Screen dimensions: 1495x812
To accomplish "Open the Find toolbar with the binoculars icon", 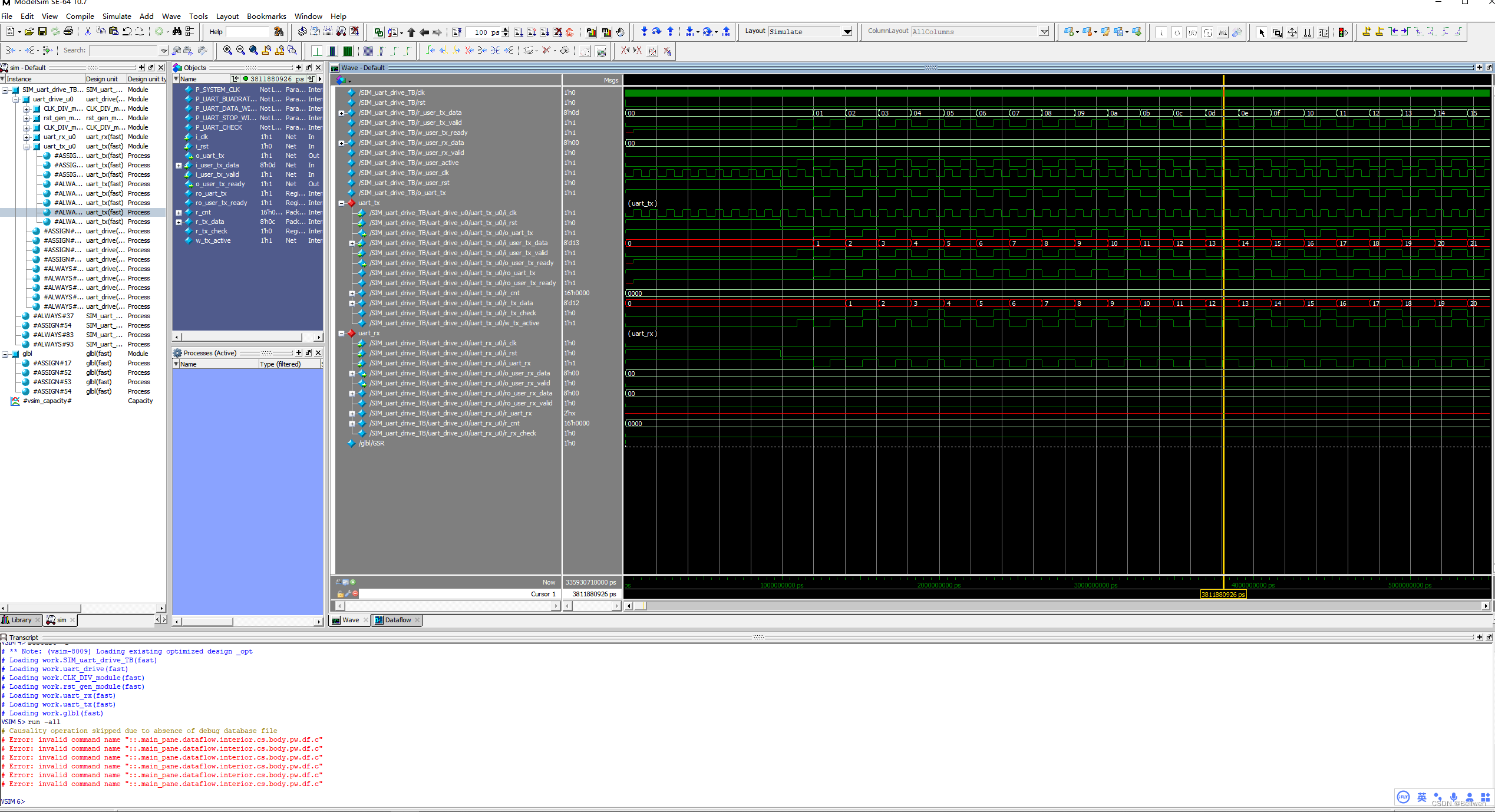I will pyautogui.click(x=177, y=32).
